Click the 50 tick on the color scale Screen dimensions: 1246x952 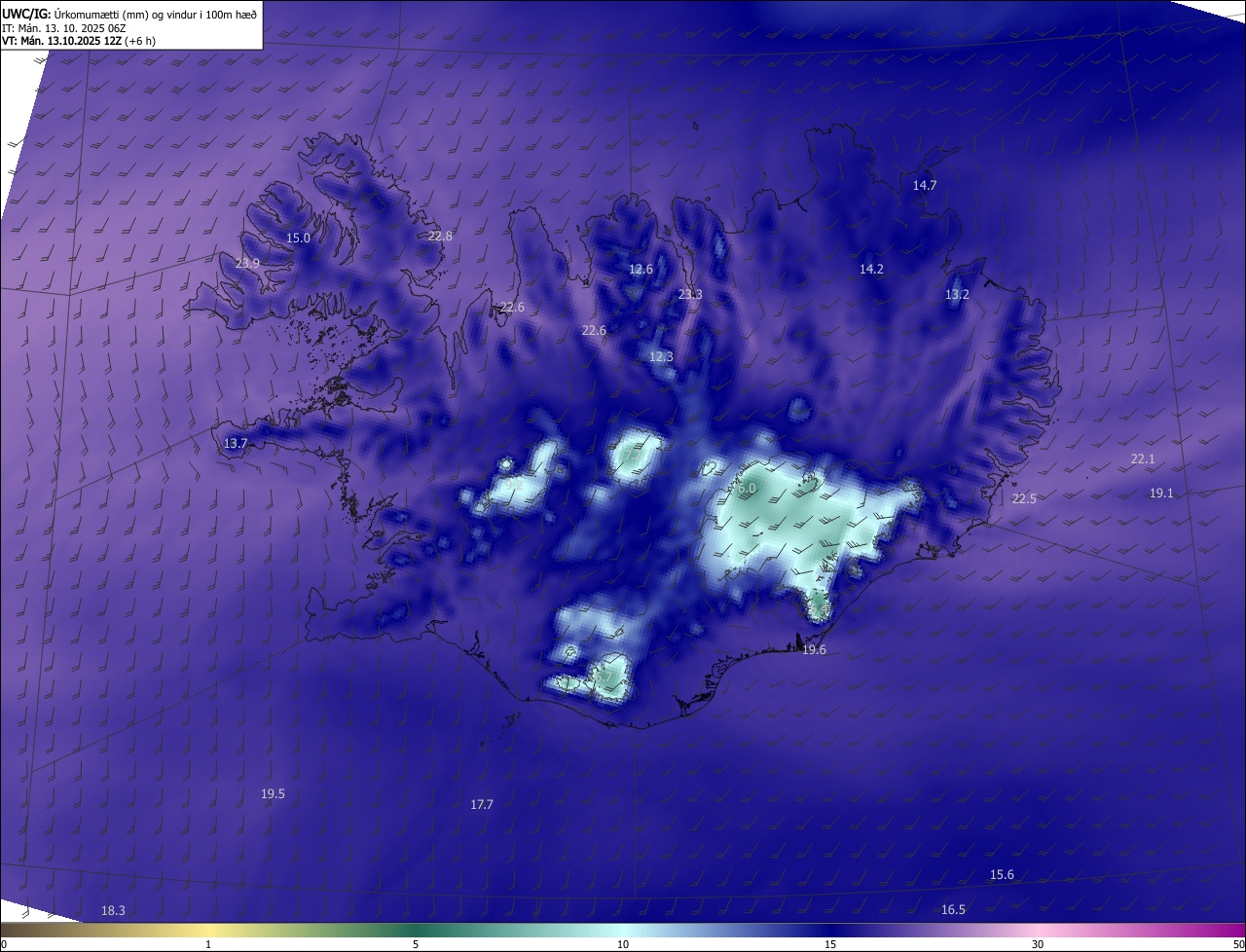(1238, 944)
